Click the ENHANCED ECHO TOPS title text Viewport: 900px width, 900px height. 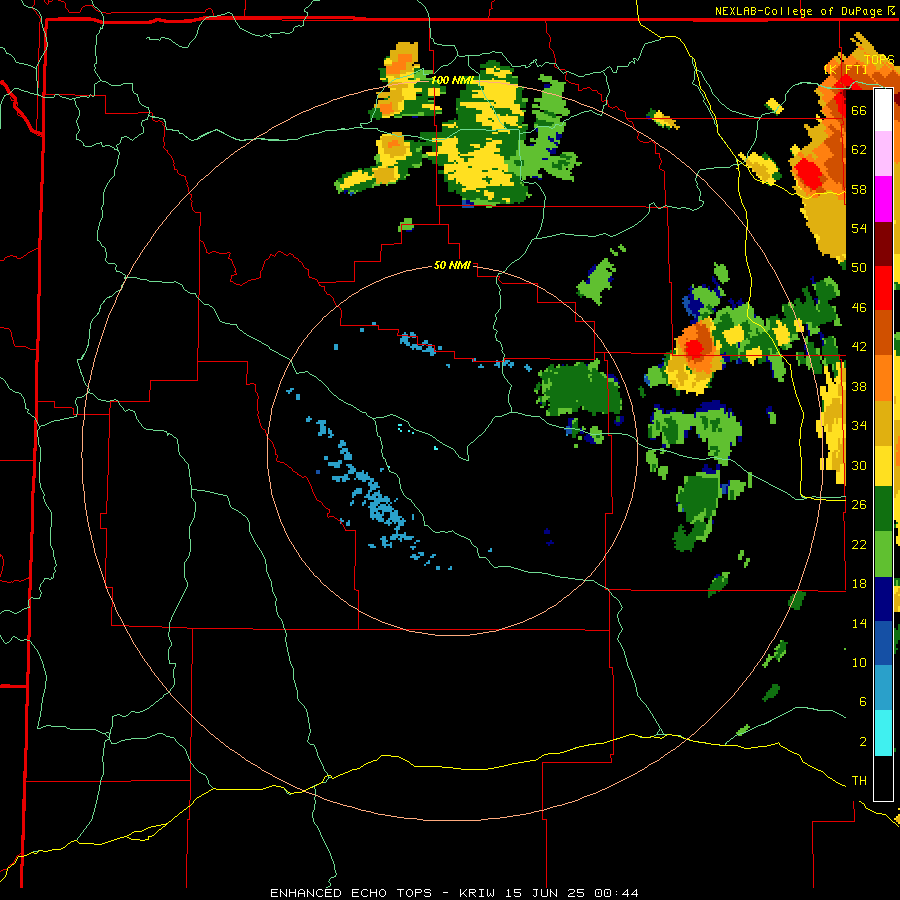tap(351, 893)
